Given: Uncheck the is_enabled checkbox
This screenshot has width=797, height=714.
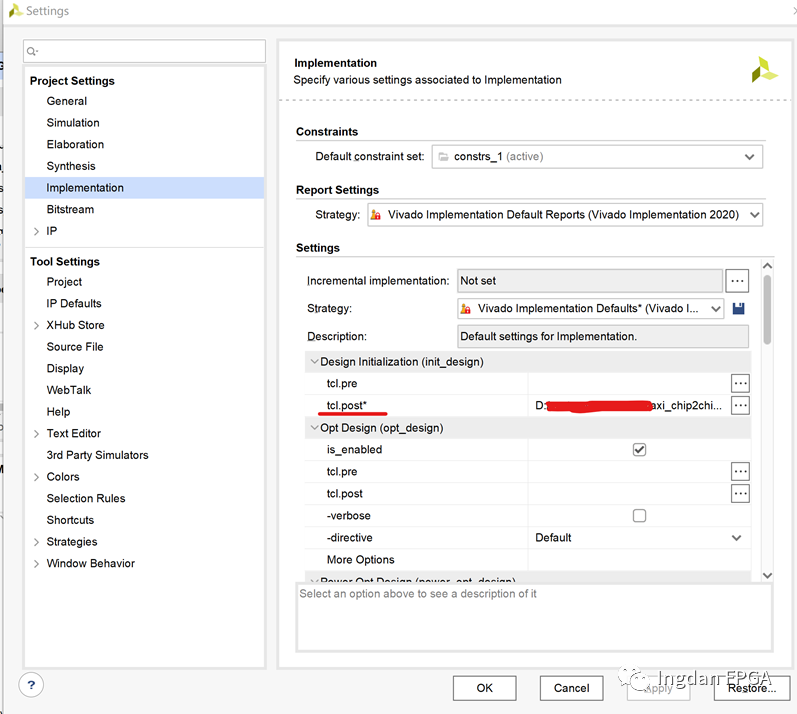Looking at the screenshot, I should 639,450.
